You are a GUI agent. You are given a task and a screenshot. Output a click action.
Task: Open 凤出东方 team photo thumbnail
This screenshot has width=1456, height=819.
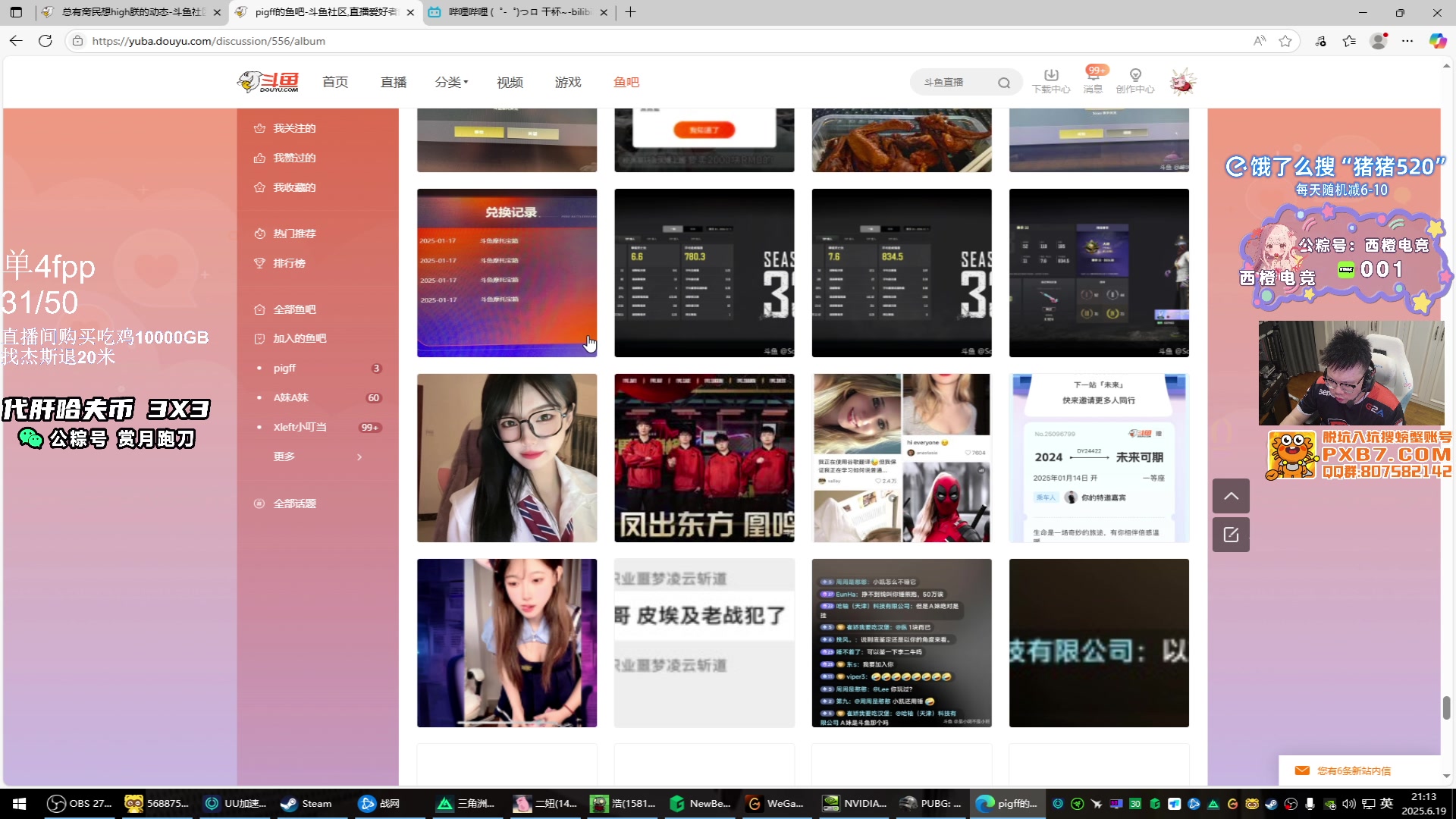click(x=704, y=458)
